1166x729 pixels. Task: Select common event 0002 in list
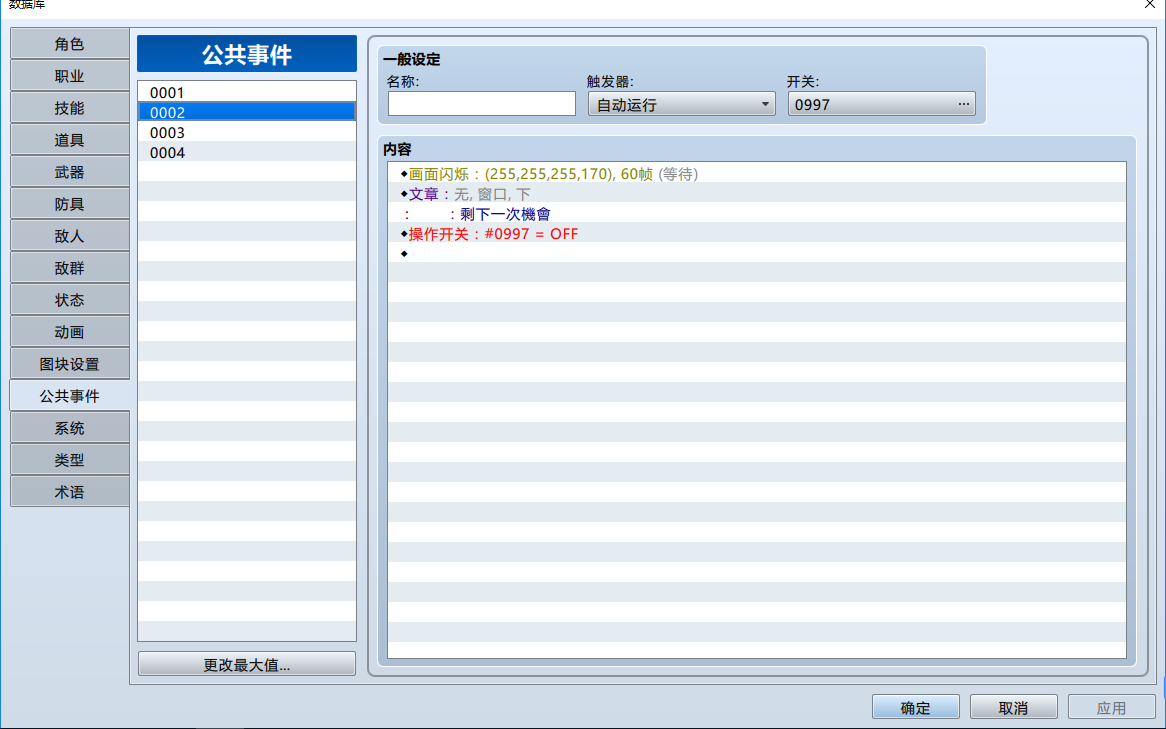pyautogui.click(x=247, y=112)
